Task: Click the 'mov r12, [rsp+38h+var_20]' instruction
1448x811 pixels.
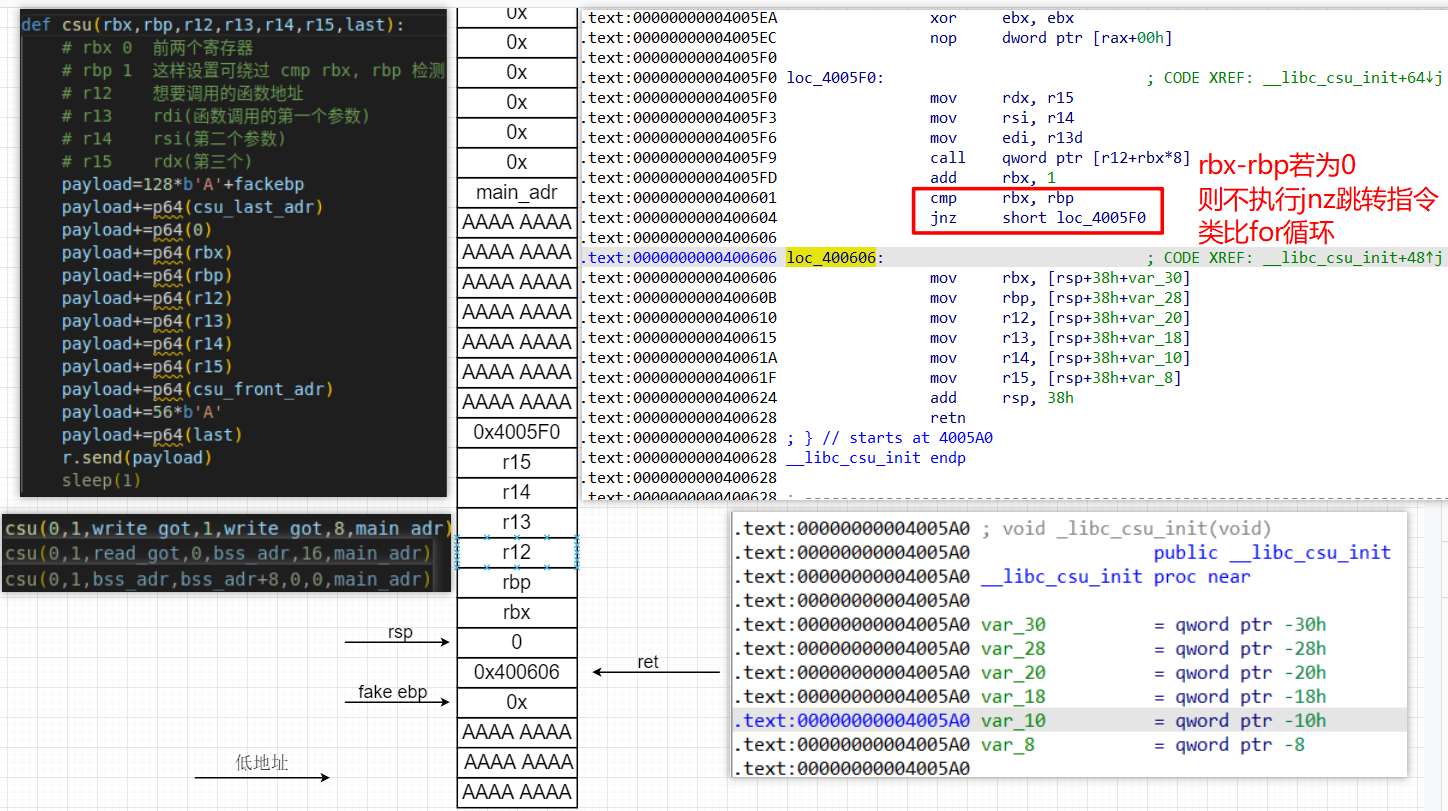Action: tap(1061, 318)
